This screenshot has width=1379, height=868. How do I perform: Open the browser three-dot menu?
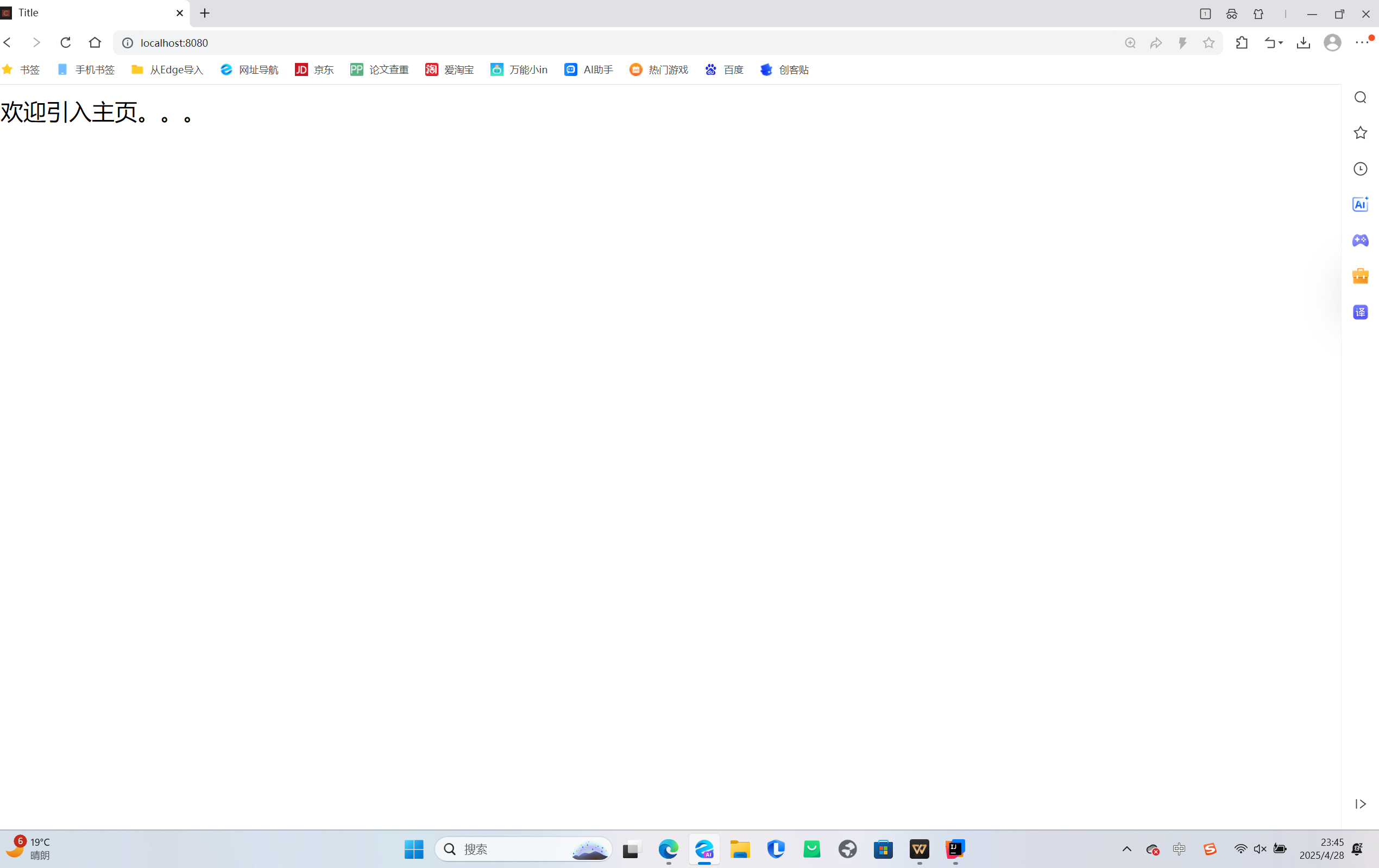coord(1362,43)
